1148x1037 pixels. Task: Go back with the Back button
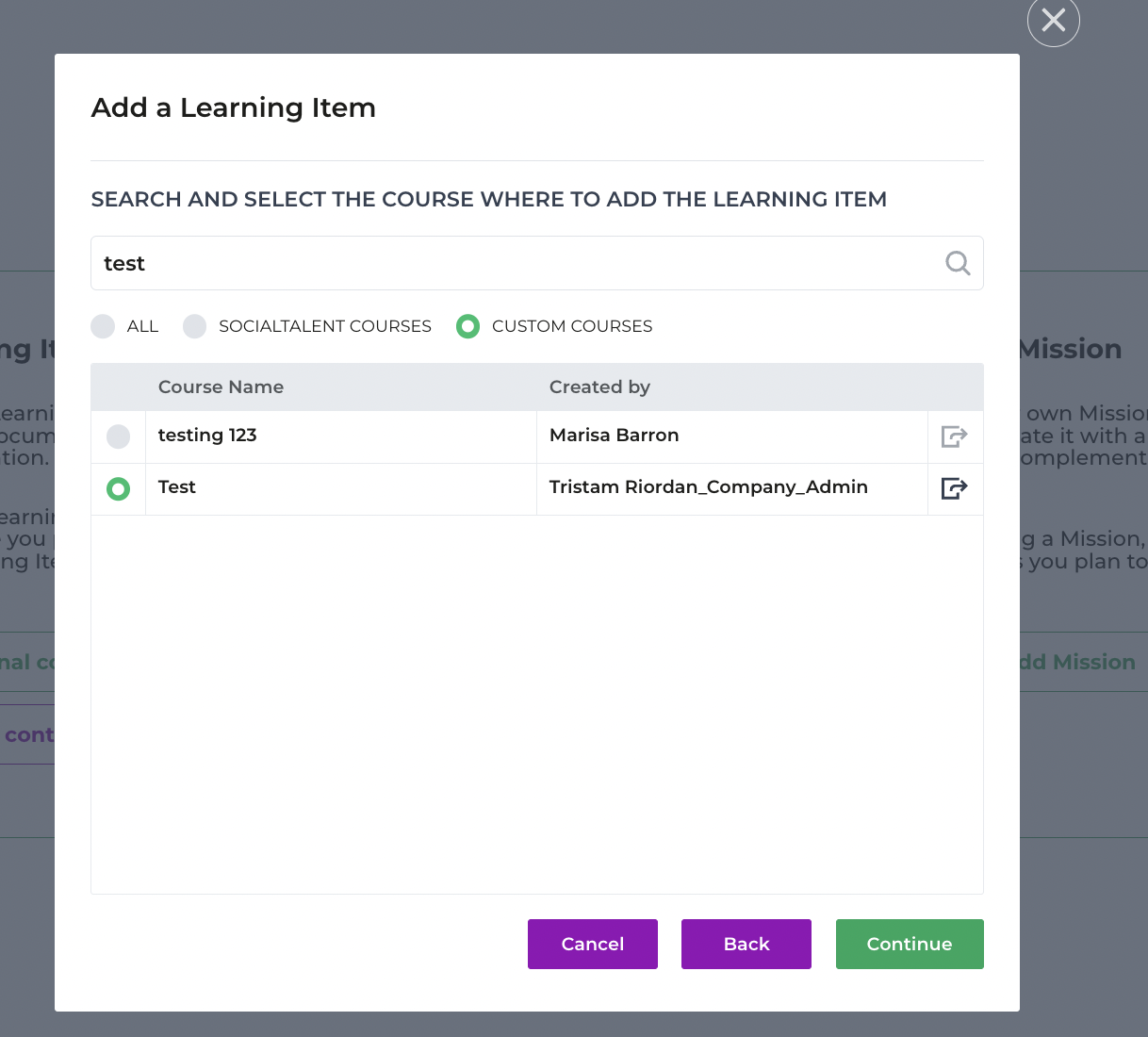(746, 944)
